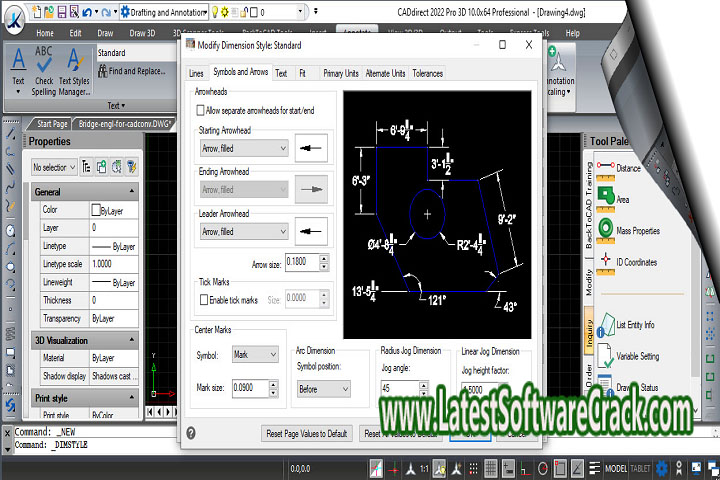Click the Find and Replace binoculars icon
The image size is (720, 480).
103,71
